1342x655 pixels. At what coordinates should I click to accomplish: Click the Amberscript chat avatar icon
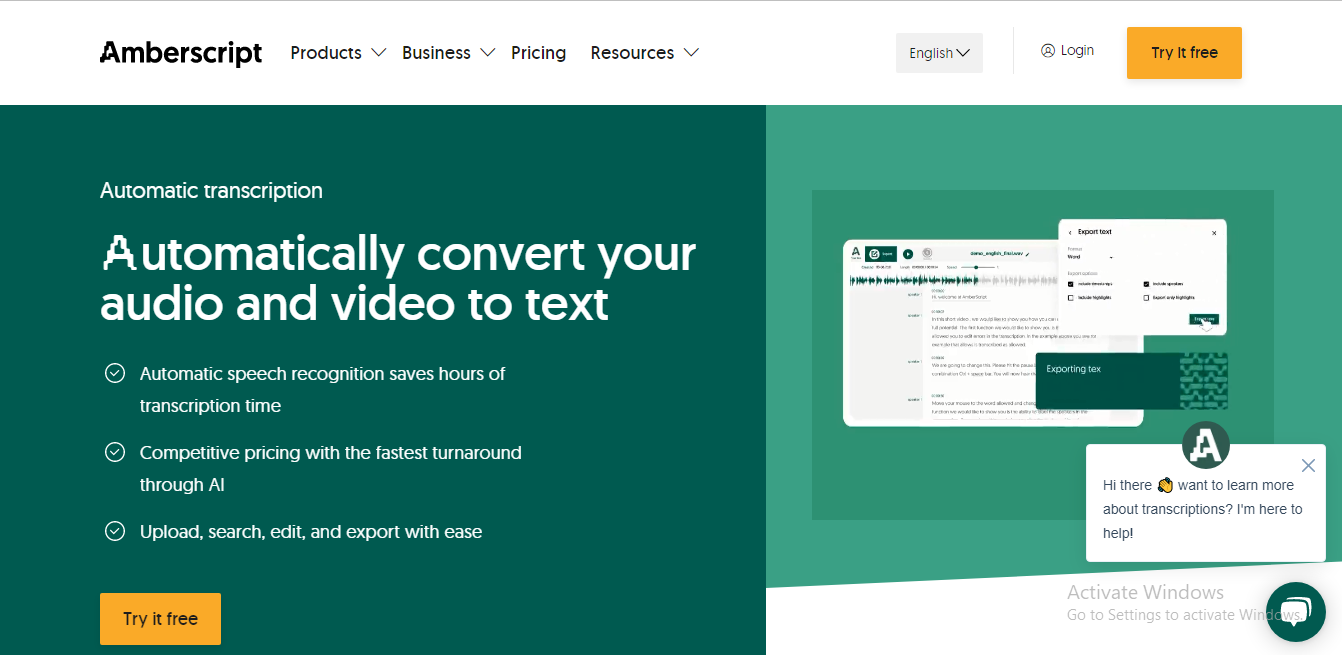[1205, 445]
